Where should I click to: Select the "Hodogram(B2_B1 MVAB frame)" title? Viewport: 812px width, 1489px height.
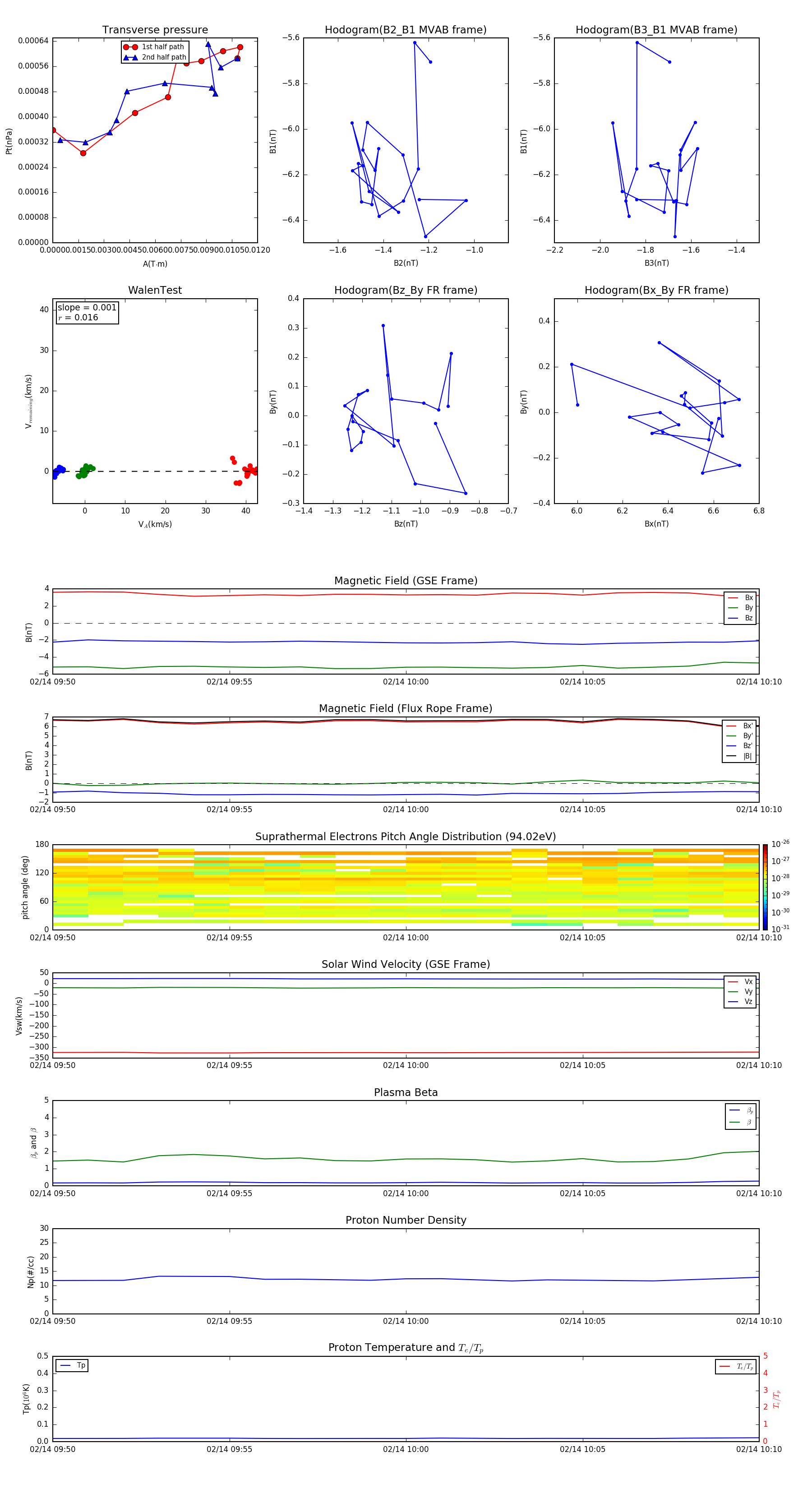click(406, 30)
